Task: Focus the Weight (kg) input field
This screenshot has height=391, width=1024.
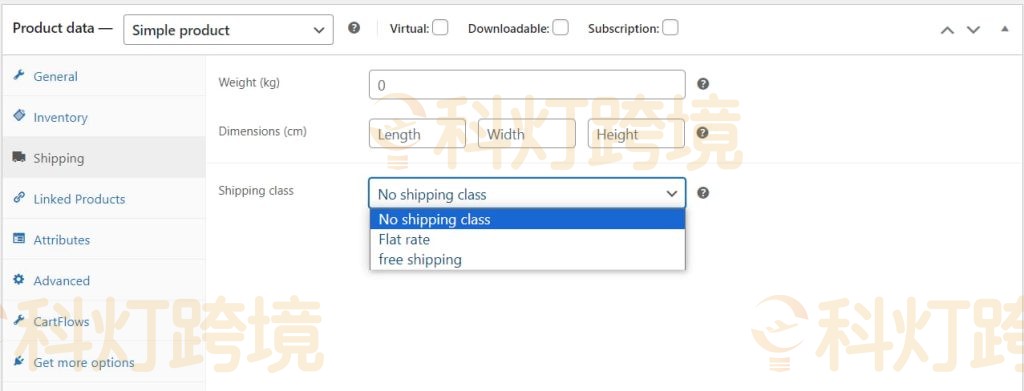Action: click(x=527, y=85)
